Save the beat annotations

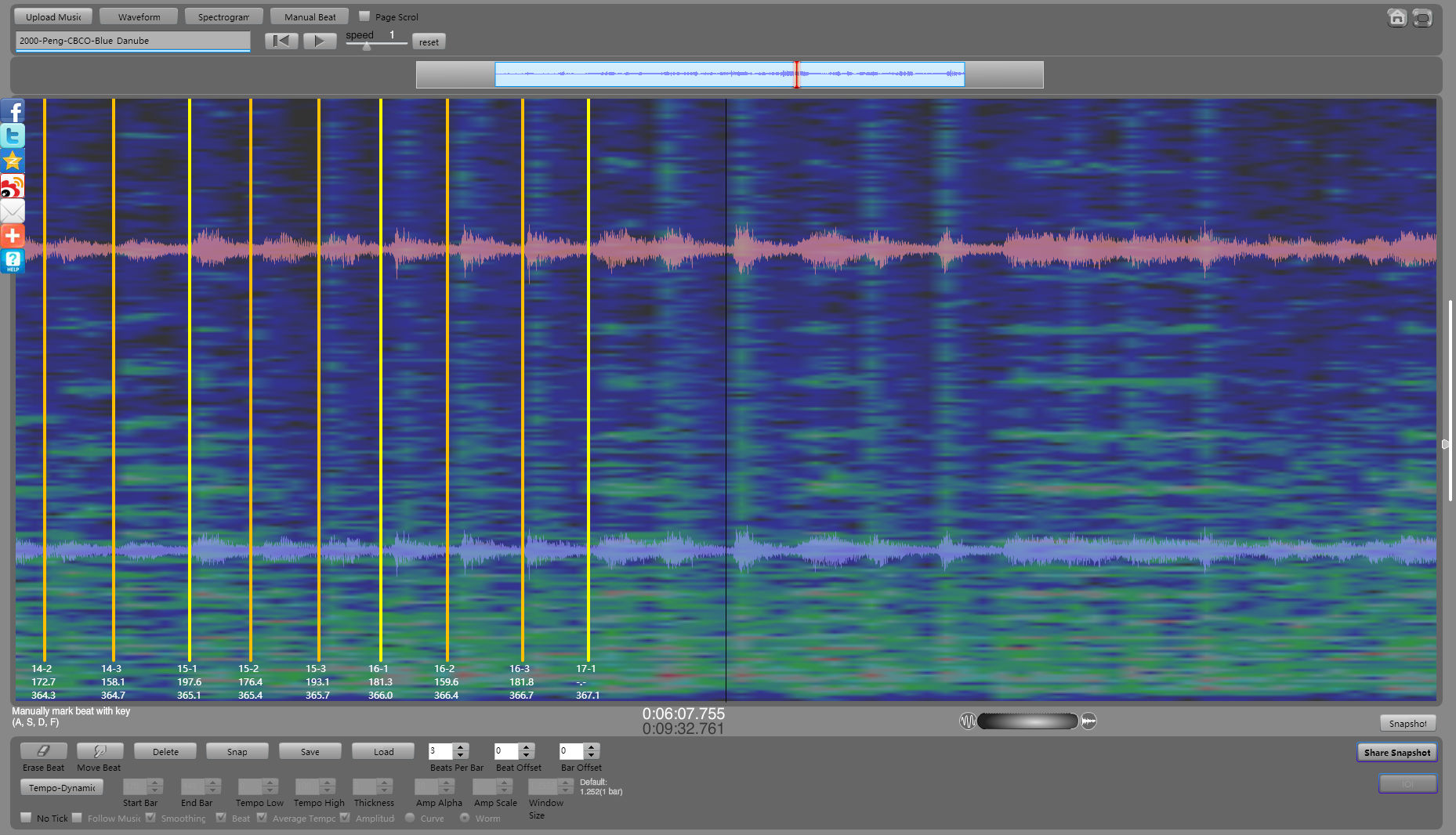(x=310, y=751)
